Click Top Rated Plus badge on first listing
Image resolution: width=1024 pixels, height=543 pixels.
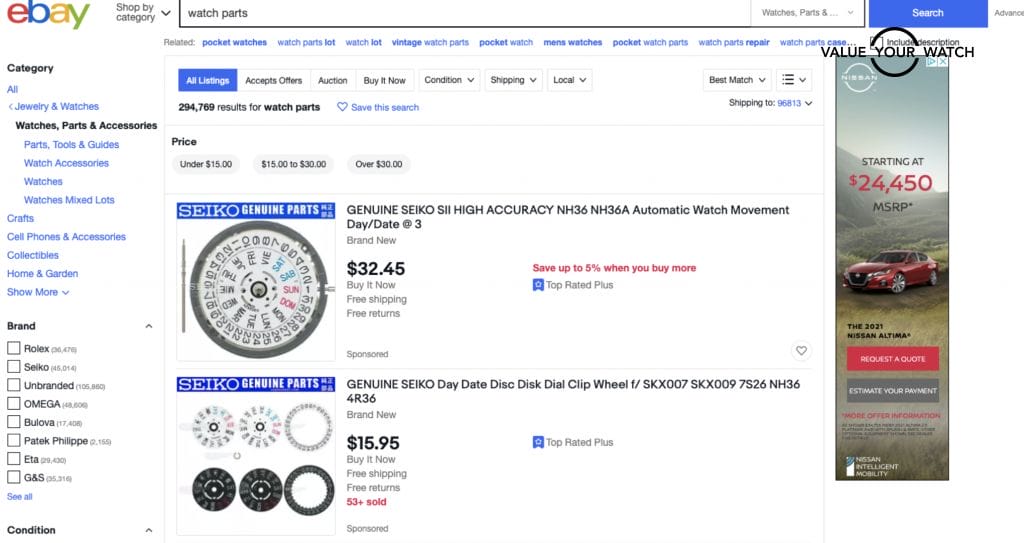pos(573,285)
